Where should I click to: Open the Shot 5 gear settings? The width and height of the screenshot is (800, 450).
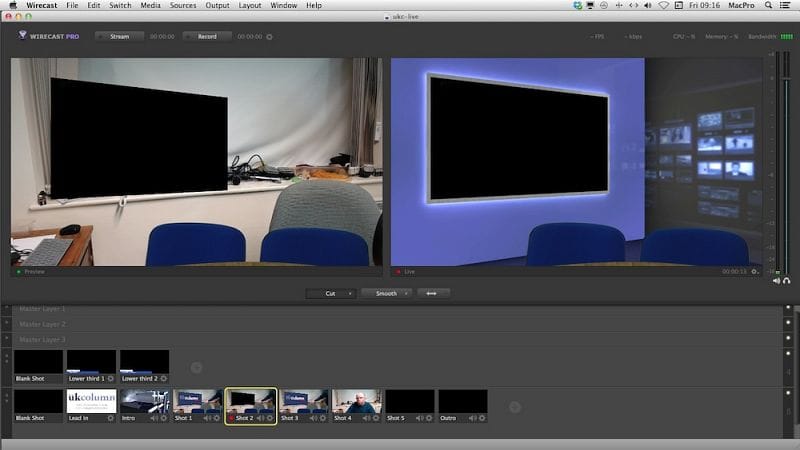tap(429, 418)
